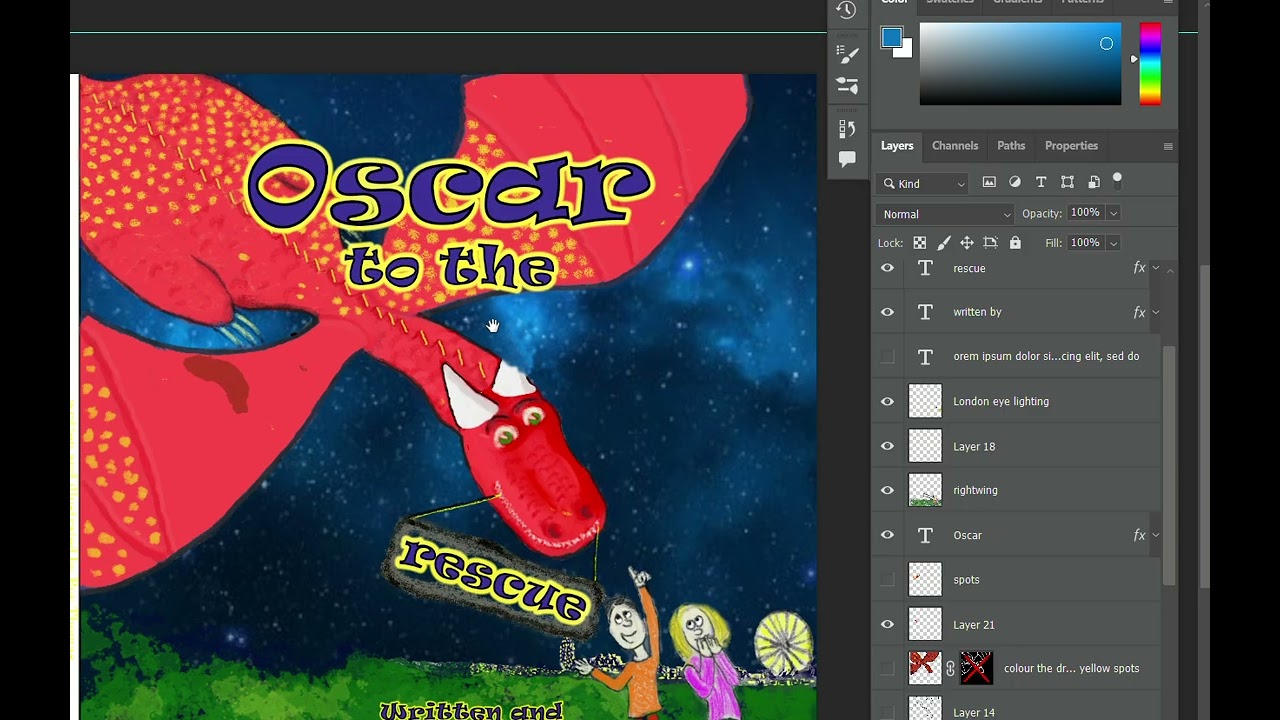Select the 'Layer 18' layer name
1280x720 pixels.
pyautogui.click(x=974, y=447)
